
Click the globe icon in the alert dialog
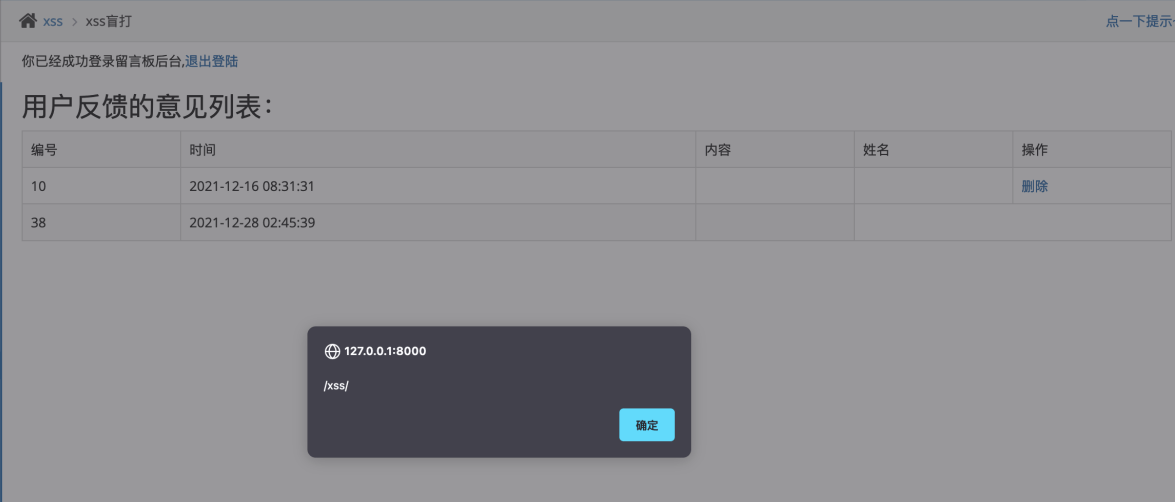coord(332,351)
